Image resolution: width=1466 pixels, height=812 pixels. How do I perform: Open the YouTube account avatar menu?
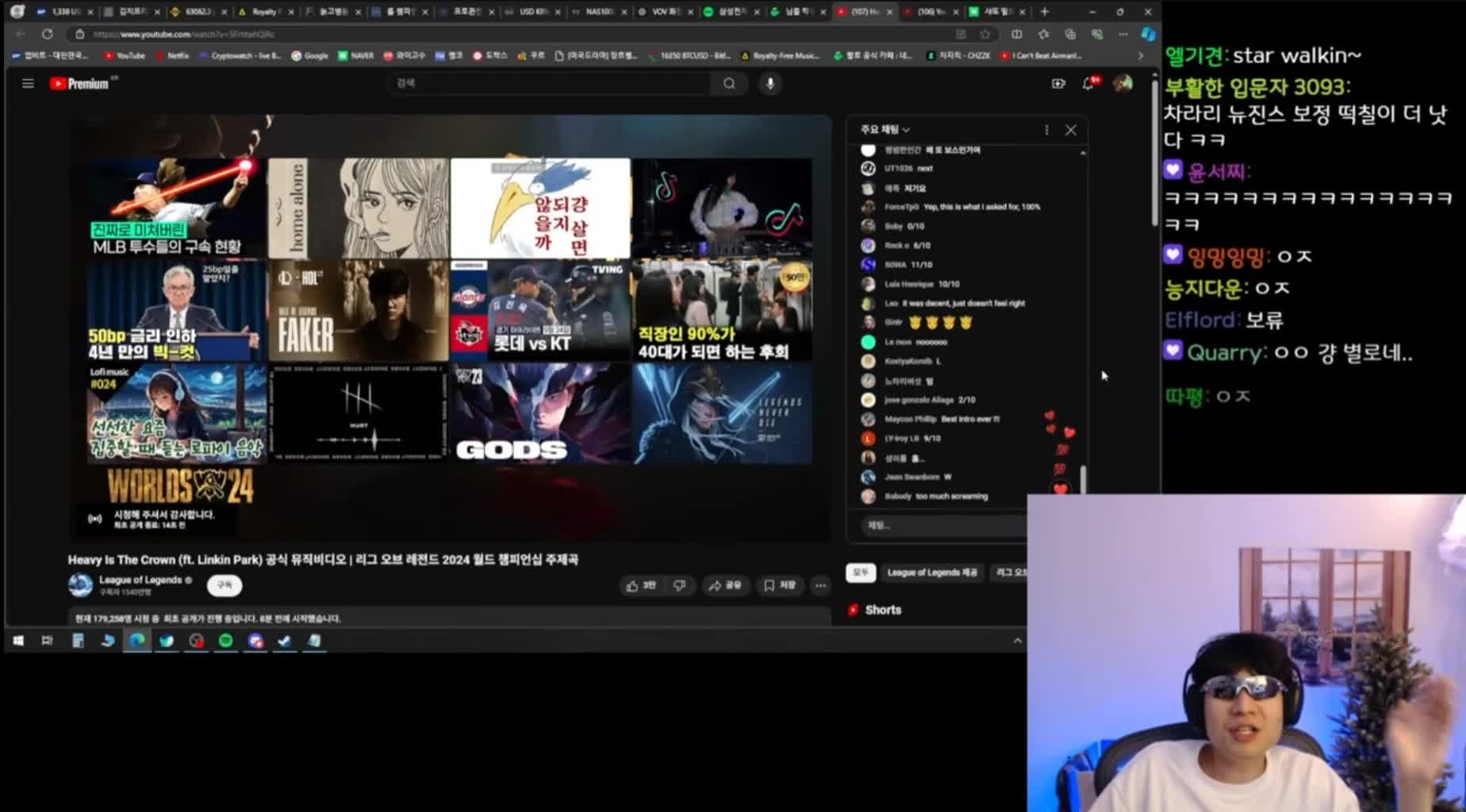1123,83
